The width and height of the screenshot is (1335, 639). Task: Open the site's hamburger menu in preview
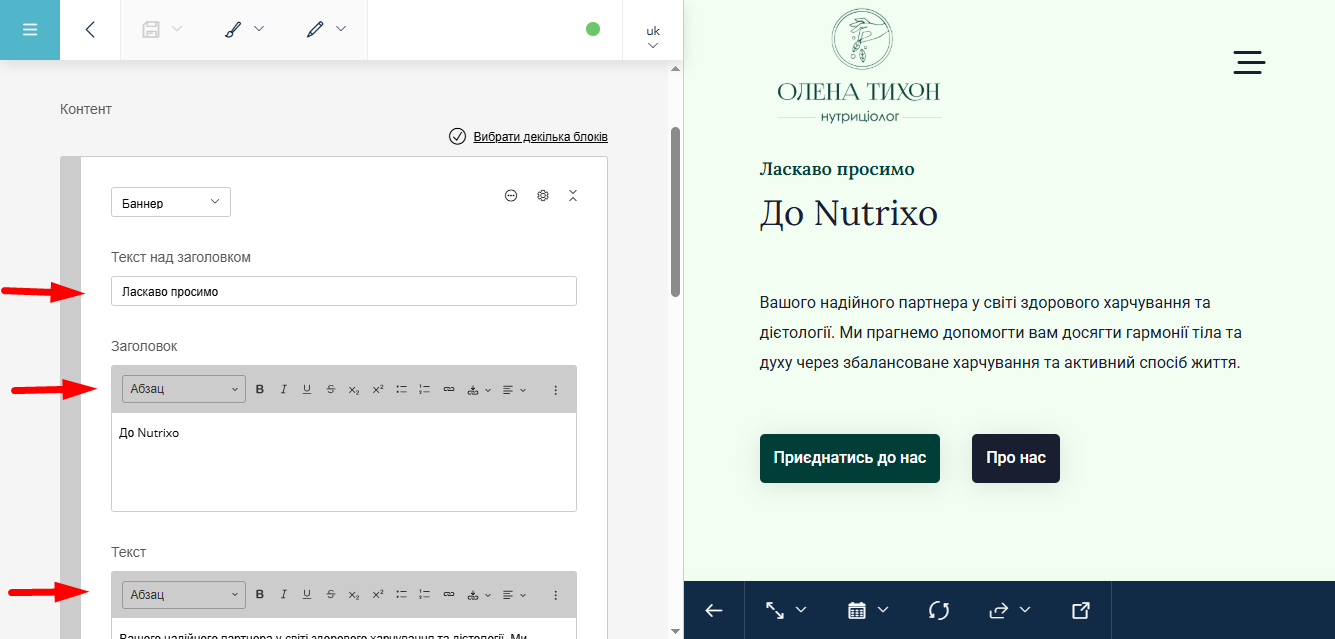[1249, 62]
